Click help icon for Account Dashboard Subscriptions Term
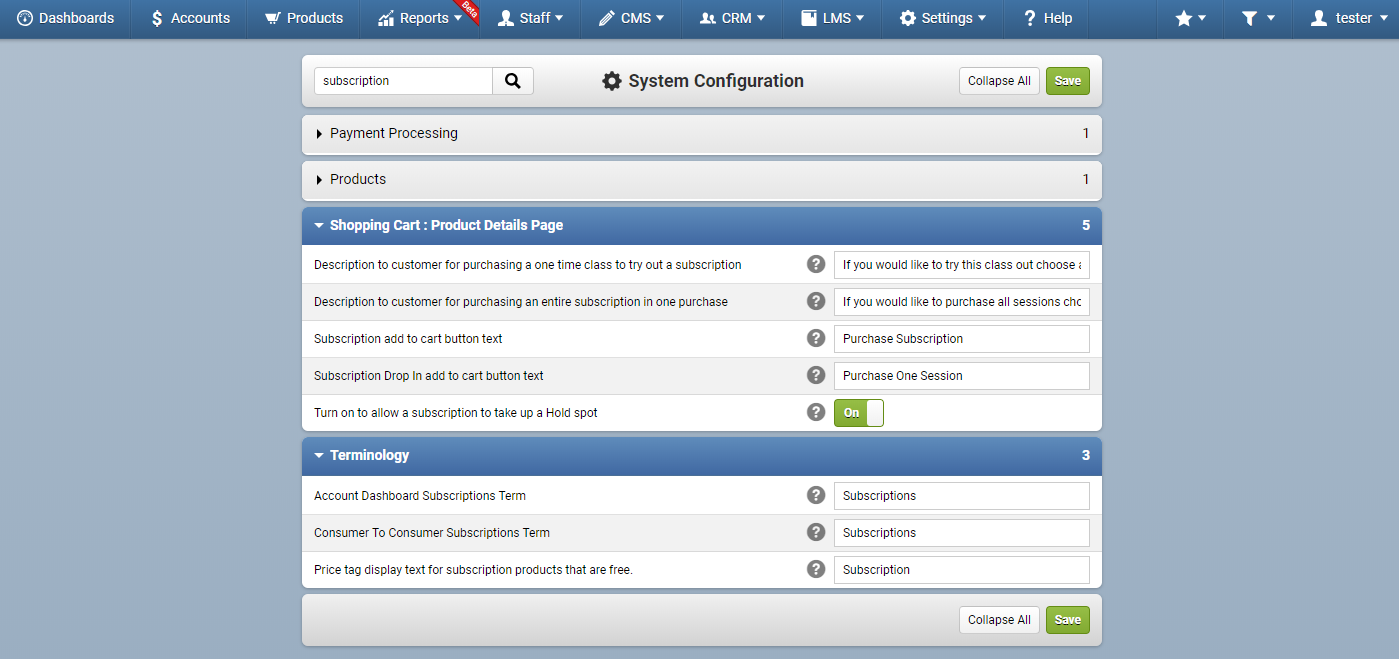Viewport: 1399px width, 659px height. (816, 495)
